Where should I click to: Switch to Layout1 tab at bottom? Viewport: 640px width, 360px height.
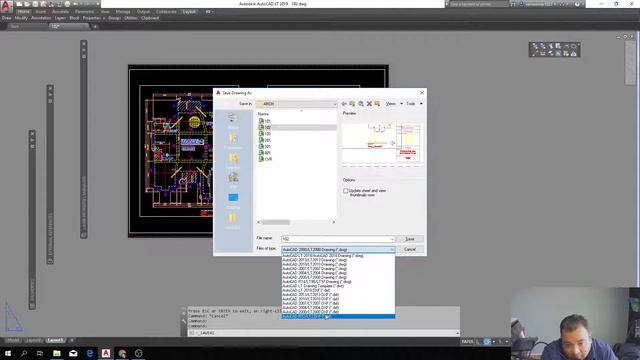point(55,340)
